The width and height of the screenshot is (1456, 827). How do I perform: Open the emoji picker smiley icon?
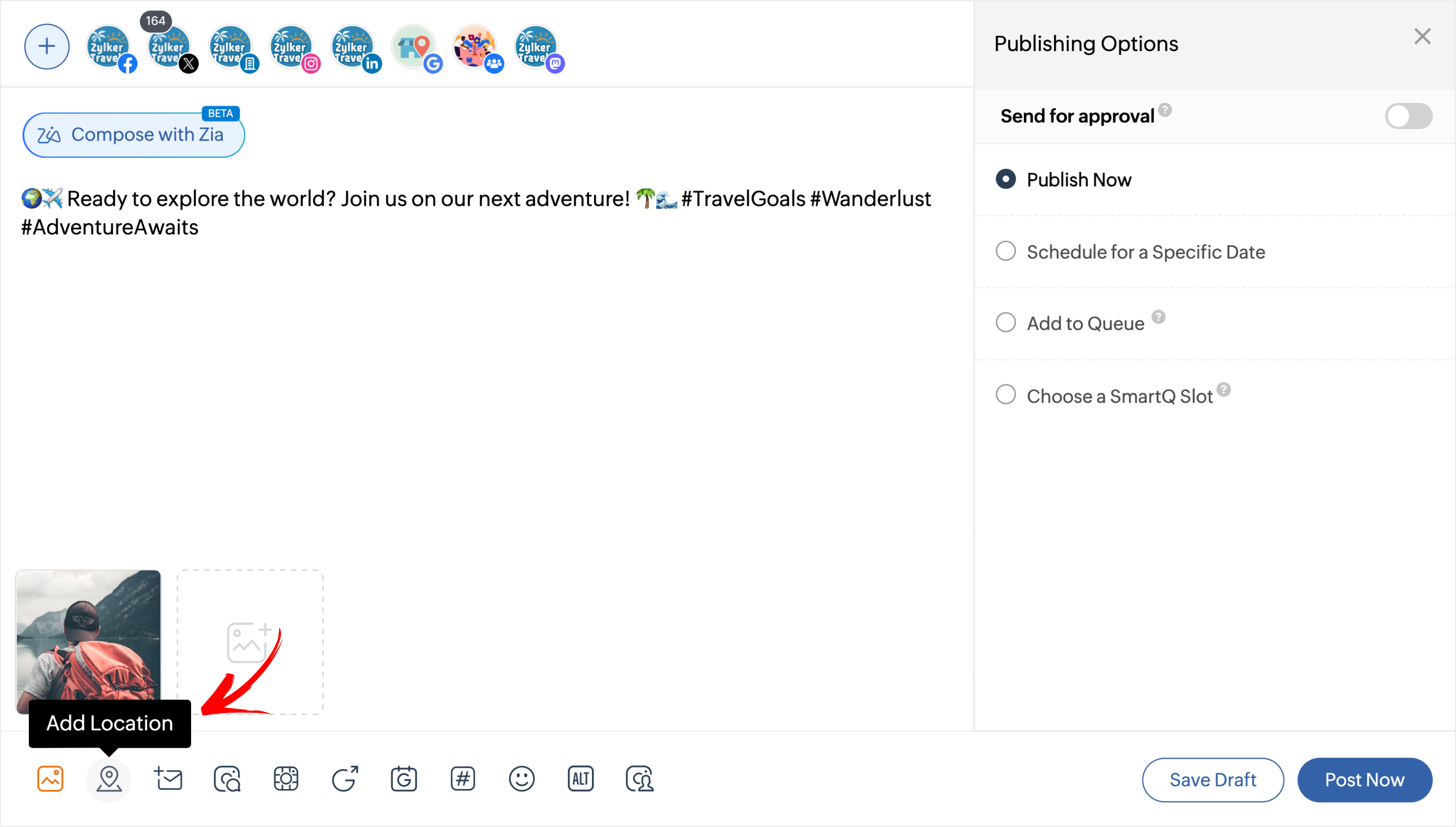tap(521, 779)
